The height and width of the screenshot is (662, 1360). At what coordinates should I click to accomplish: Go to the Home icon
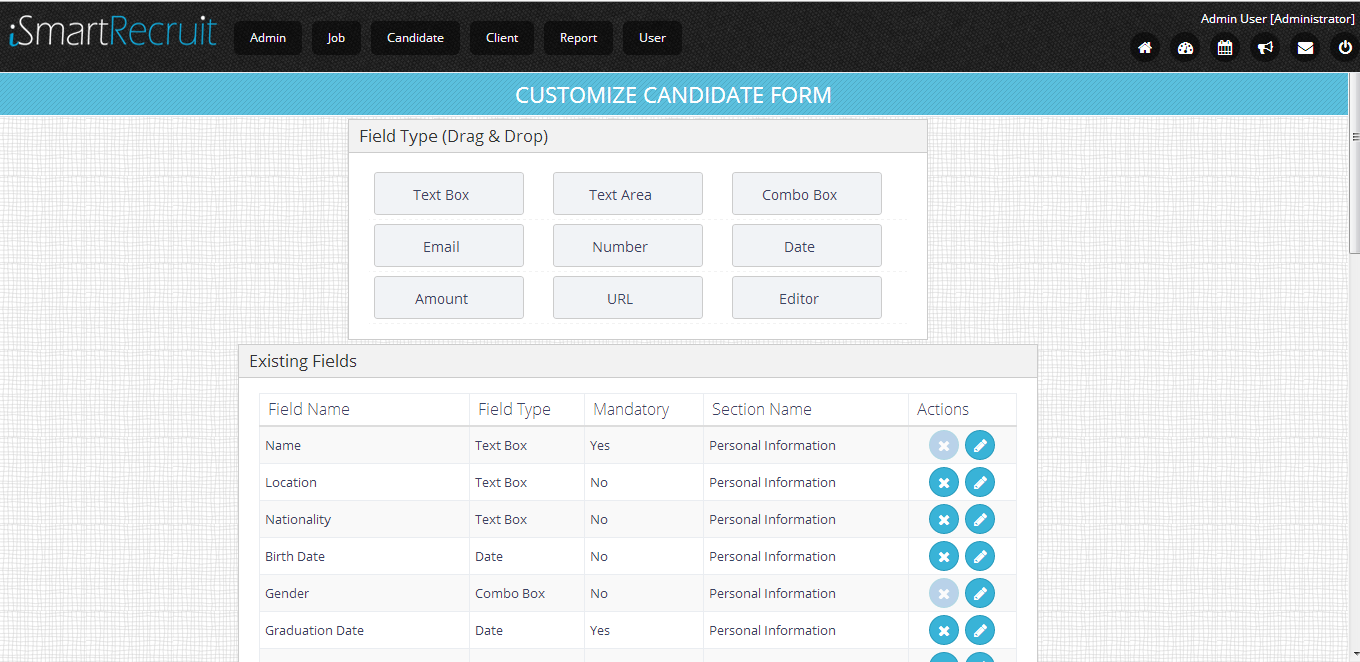(1145, 48)
